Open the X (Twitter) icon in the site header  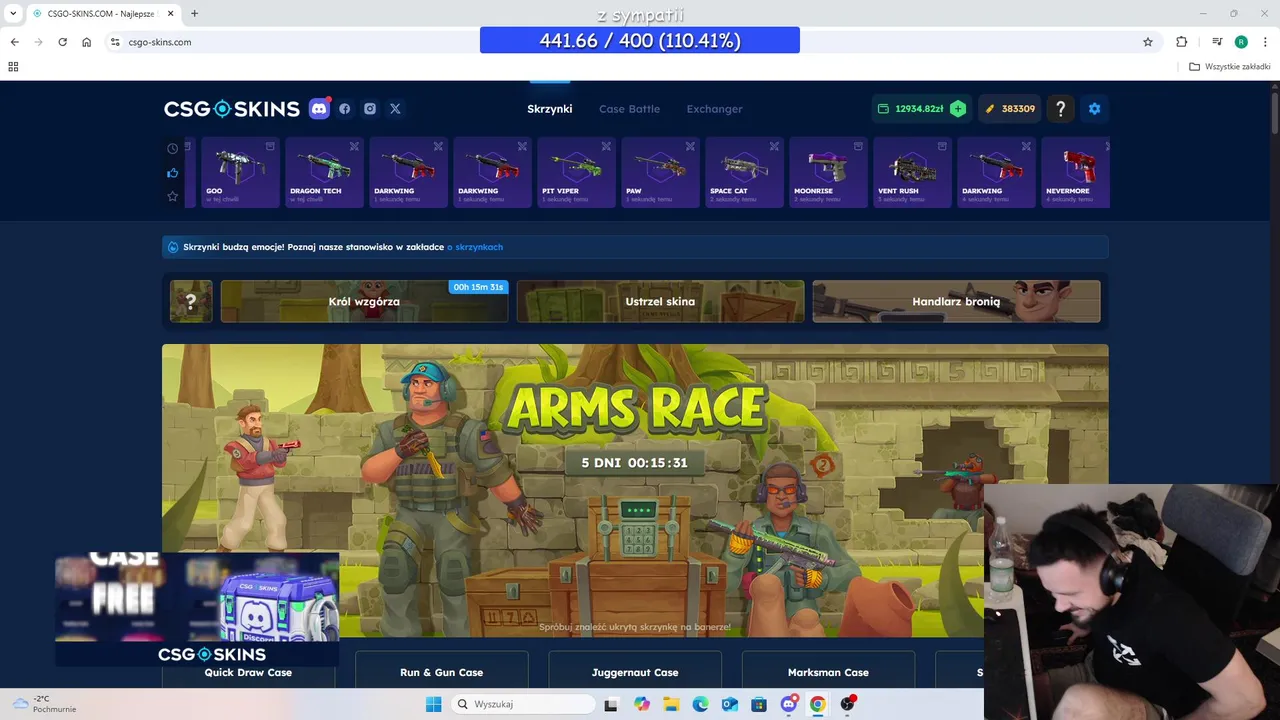coord(395,108)
